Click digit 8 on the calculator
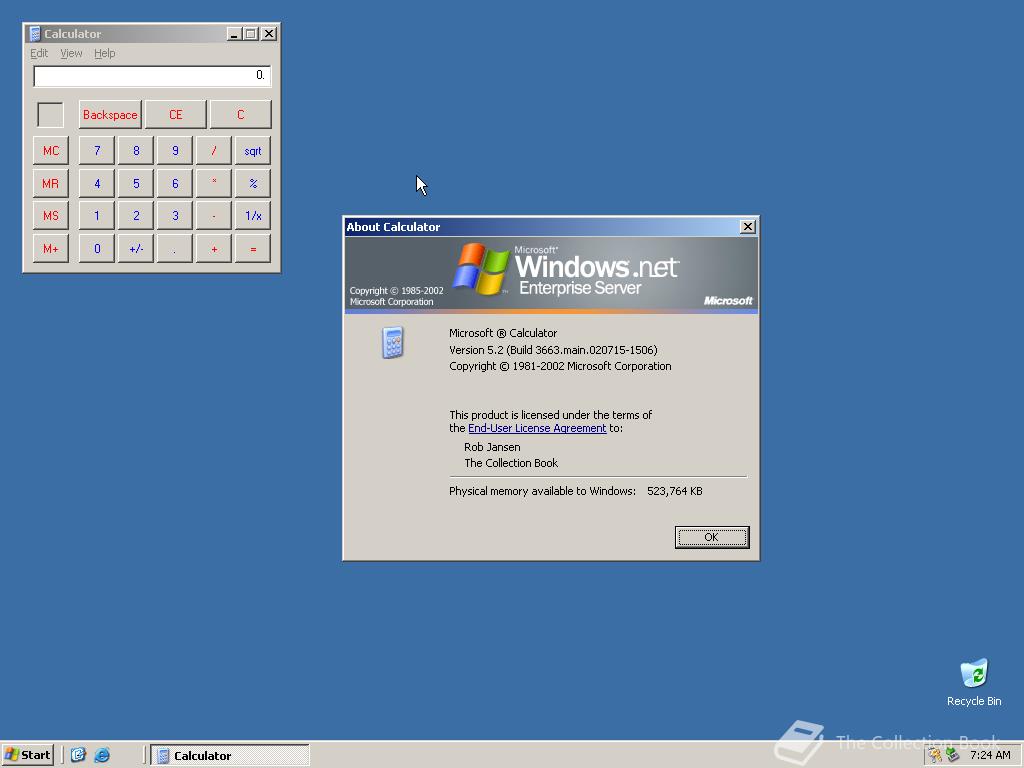The width and height of the screenshot is (1024, 768). [136, 151]
